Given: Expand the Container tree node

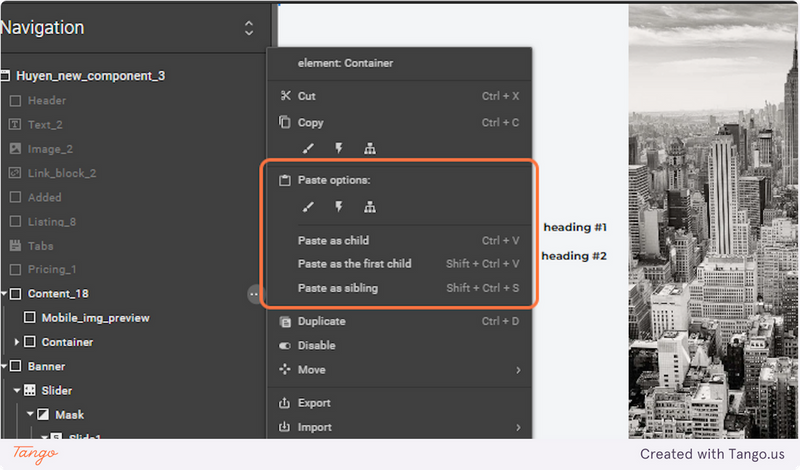Looking at the screenshot, I should tap(17, 342).
